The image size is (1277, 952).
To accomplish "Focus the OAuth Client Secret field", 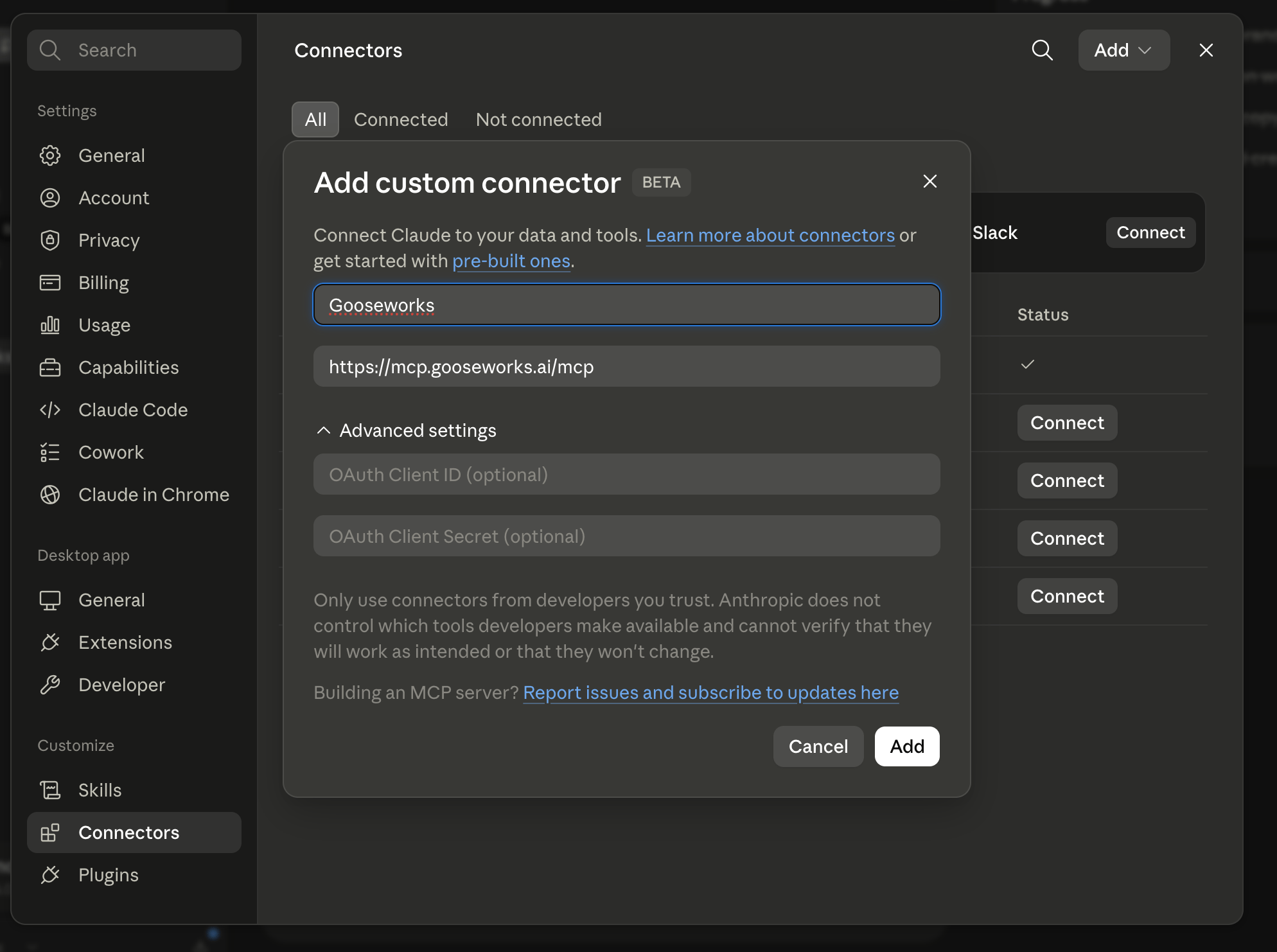I will click(627, 536).
